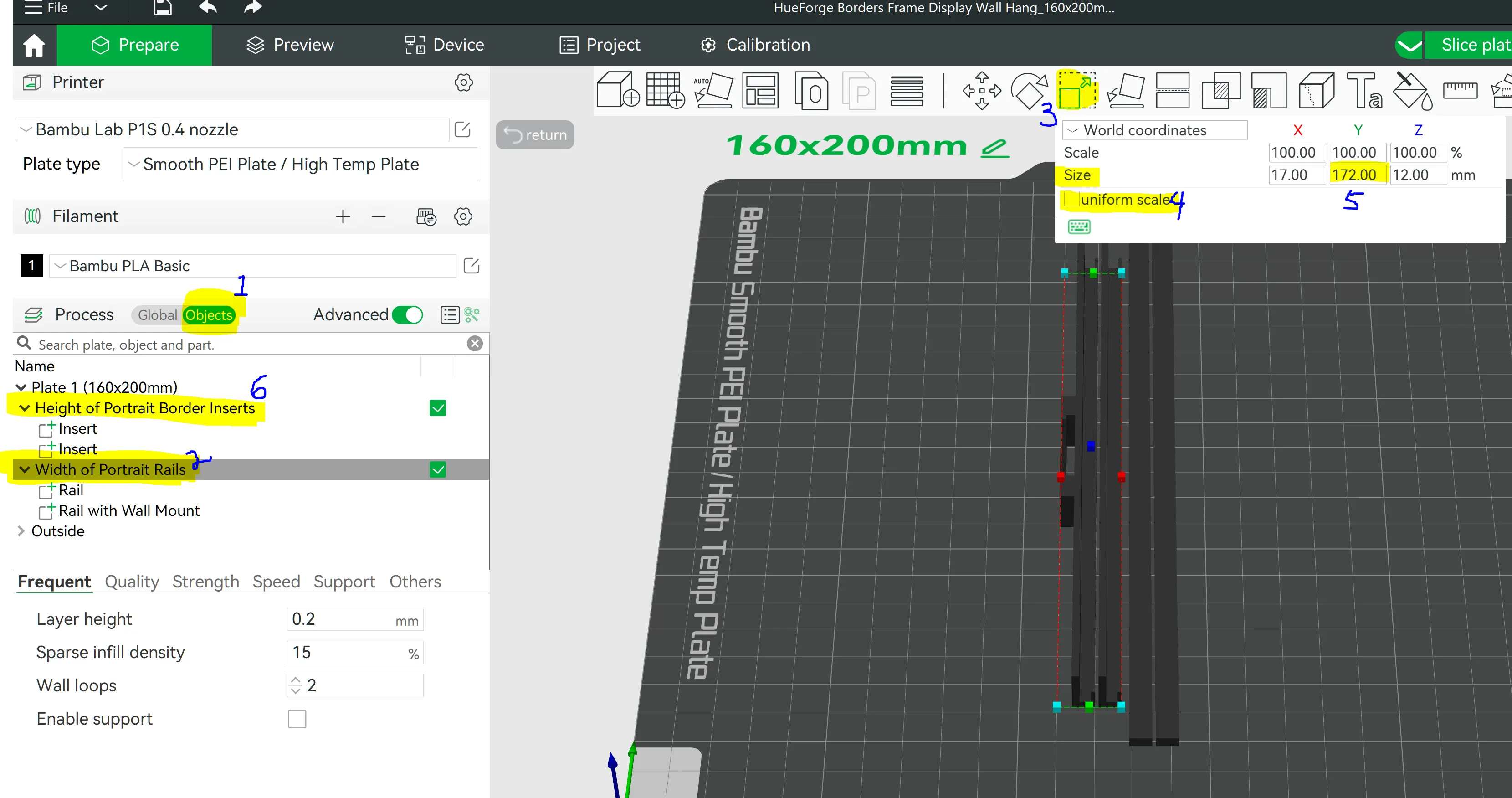
Task: Click the Arrange all objects icon
Action: click(x=761, y=91)
